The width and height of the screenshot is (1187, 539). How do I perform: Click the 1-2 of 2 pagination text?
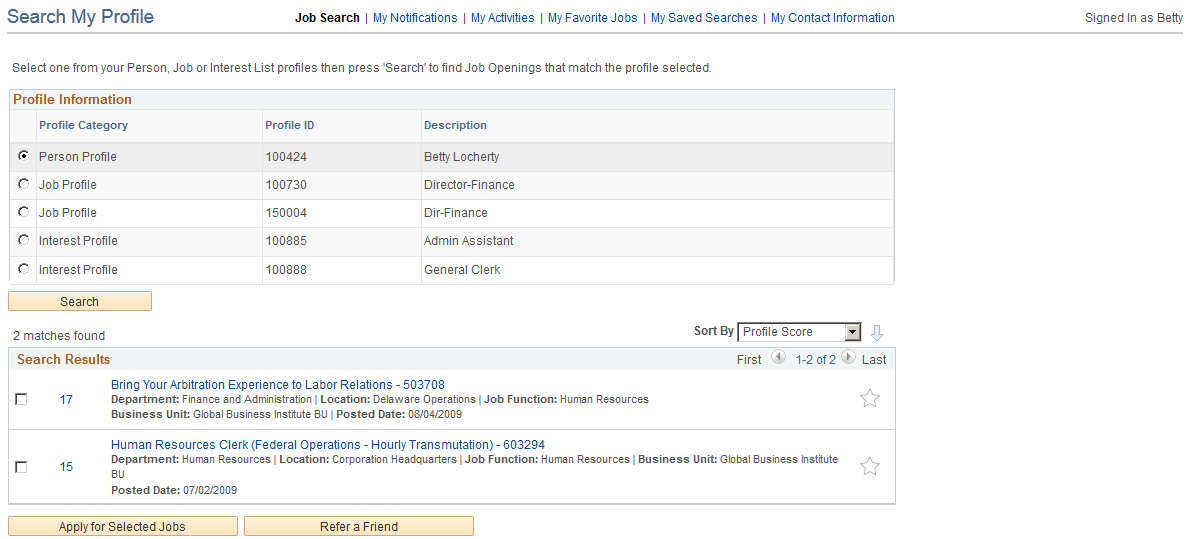[x=815, y=360]
